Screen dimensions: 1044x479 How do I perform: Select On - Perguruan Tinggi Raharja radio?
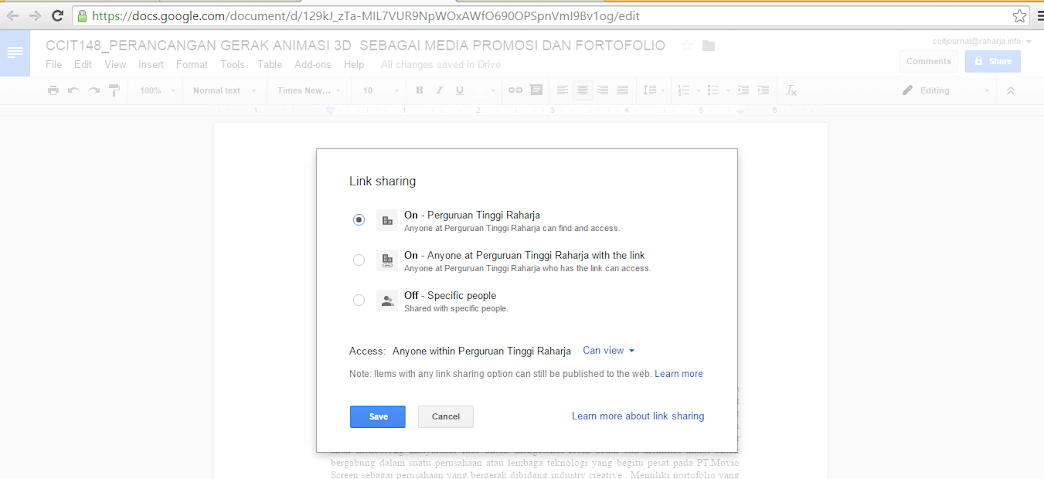tap(359, 220)
